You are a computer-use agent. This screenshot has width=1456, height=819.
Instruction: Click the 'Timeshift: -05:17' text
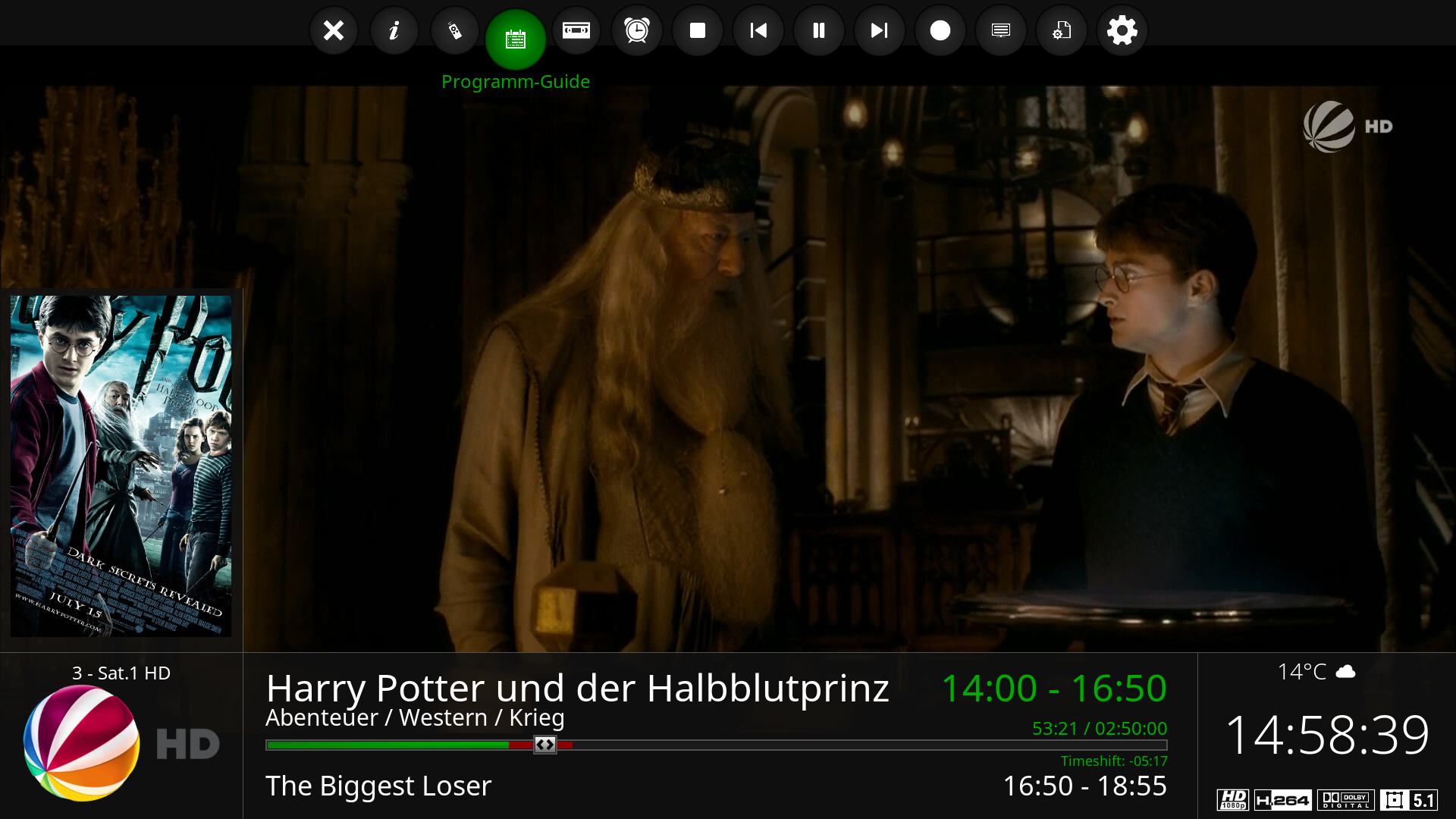coord(1114,761)
